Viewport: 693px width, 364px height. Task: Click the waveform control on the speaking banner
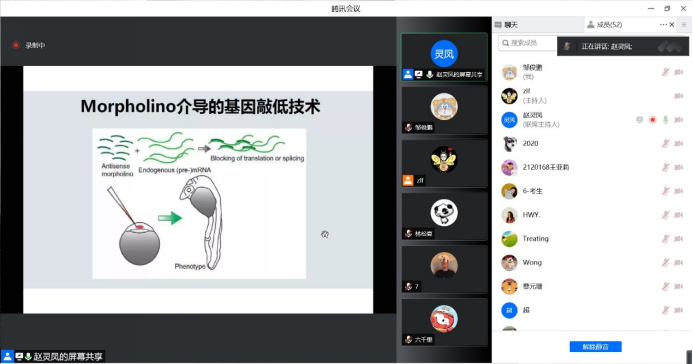[x=670, y=46]
